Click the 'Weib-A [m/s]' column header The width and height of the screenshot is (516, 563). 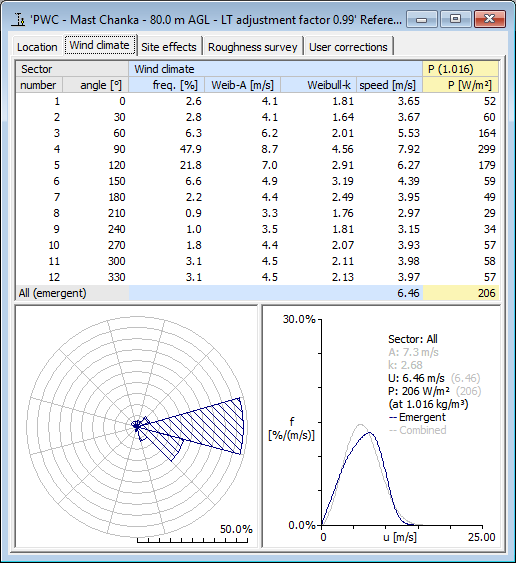[x=242, y=85]
